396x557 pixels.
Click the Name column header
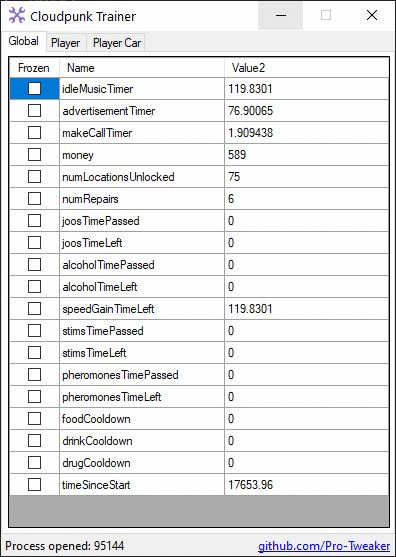tap(142, 68)
